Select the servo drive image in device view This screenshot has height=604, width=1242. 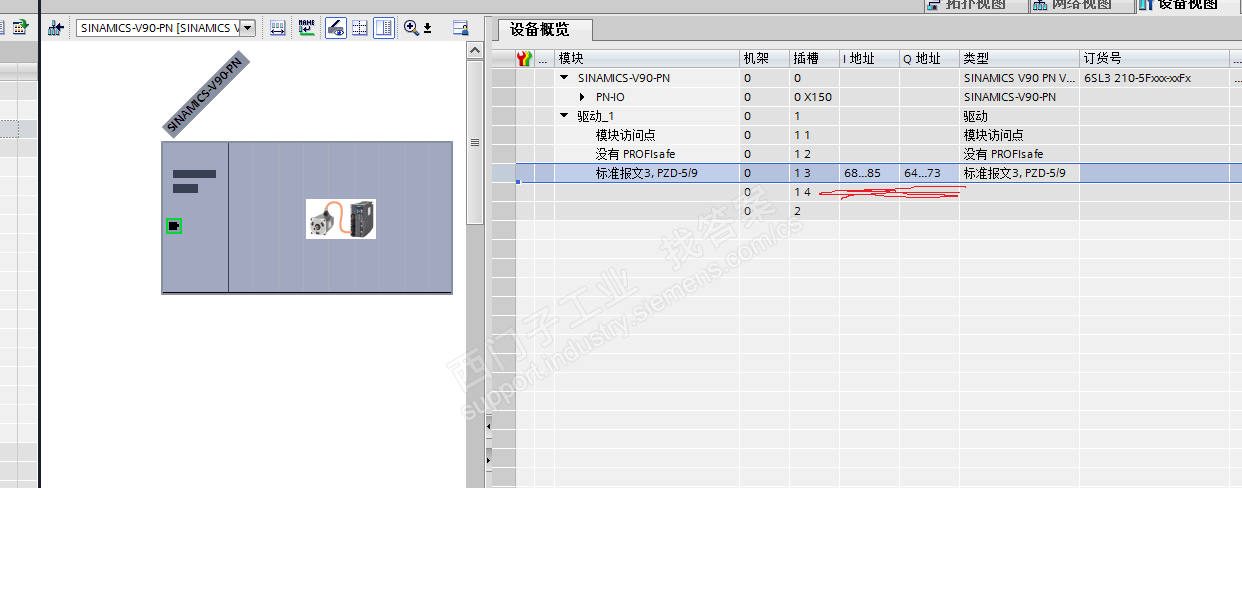[341, 219]
